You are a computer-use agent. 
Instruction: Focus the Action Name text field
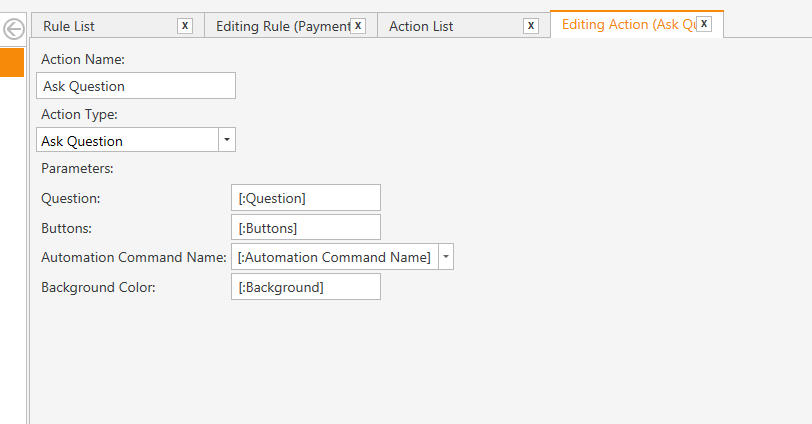tap(136, 85)
